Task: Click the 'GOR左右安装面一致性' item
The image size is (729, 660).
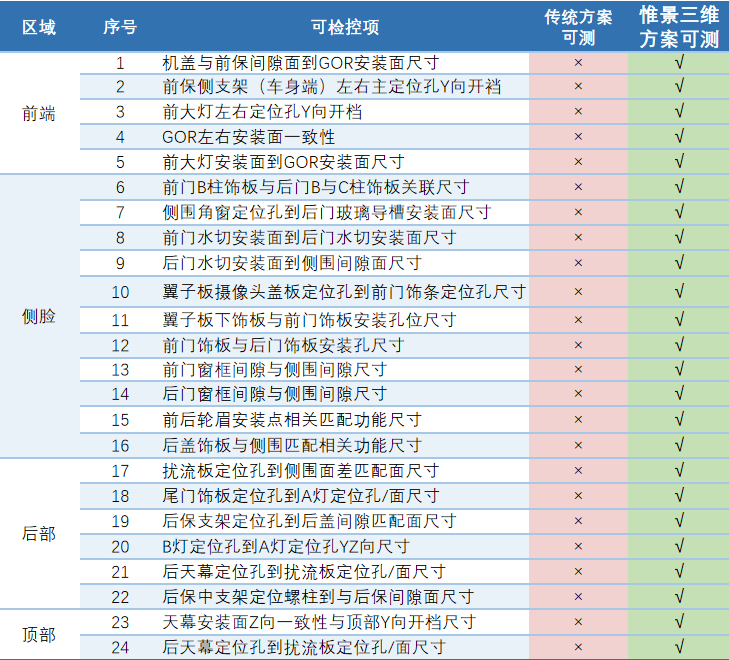Action: click(x=248, y=137)
